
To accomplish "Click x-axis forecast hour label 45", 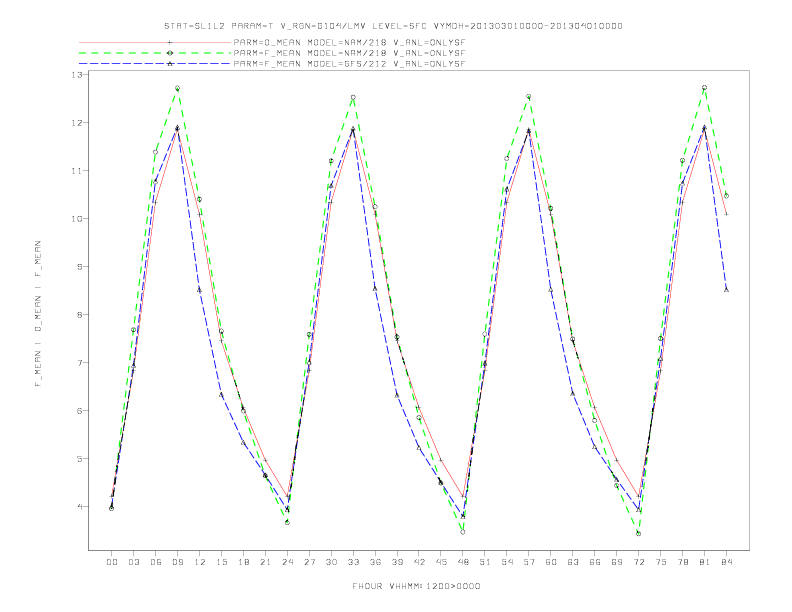I will coord(441,562).
